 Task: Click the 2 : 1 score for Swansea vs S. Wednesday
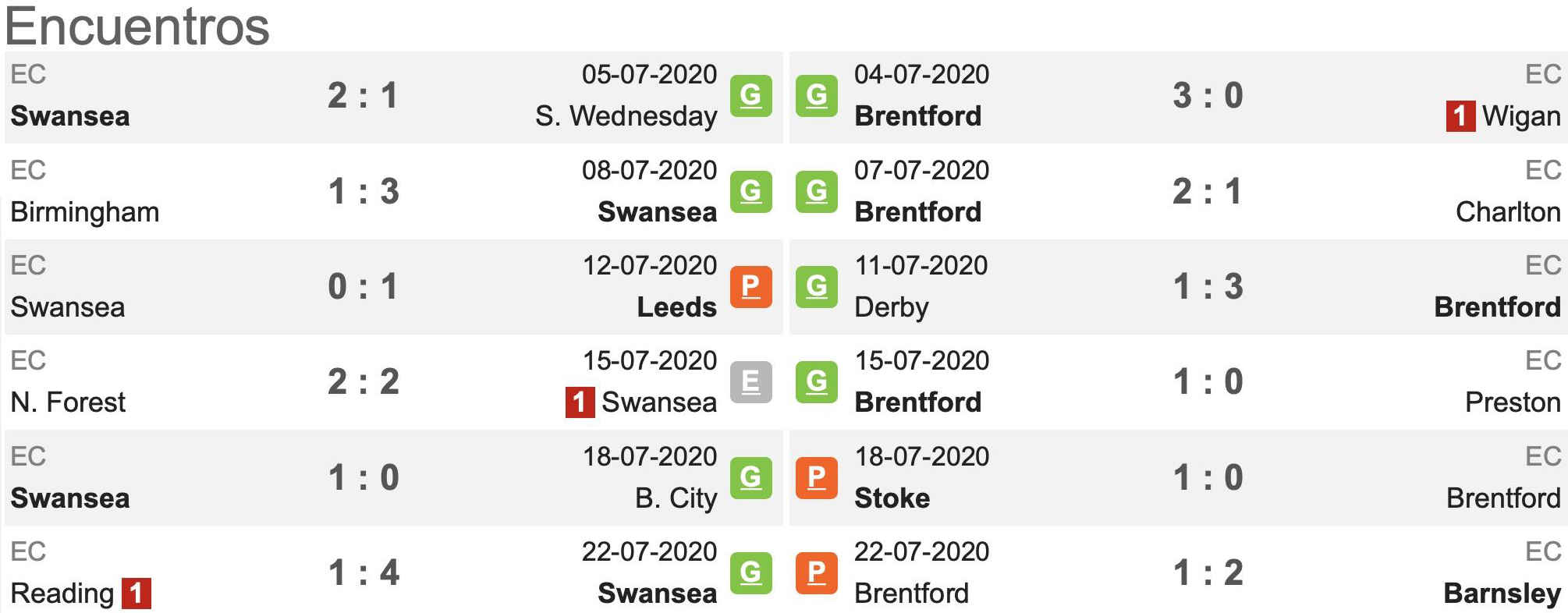click(x=363, y=96)
